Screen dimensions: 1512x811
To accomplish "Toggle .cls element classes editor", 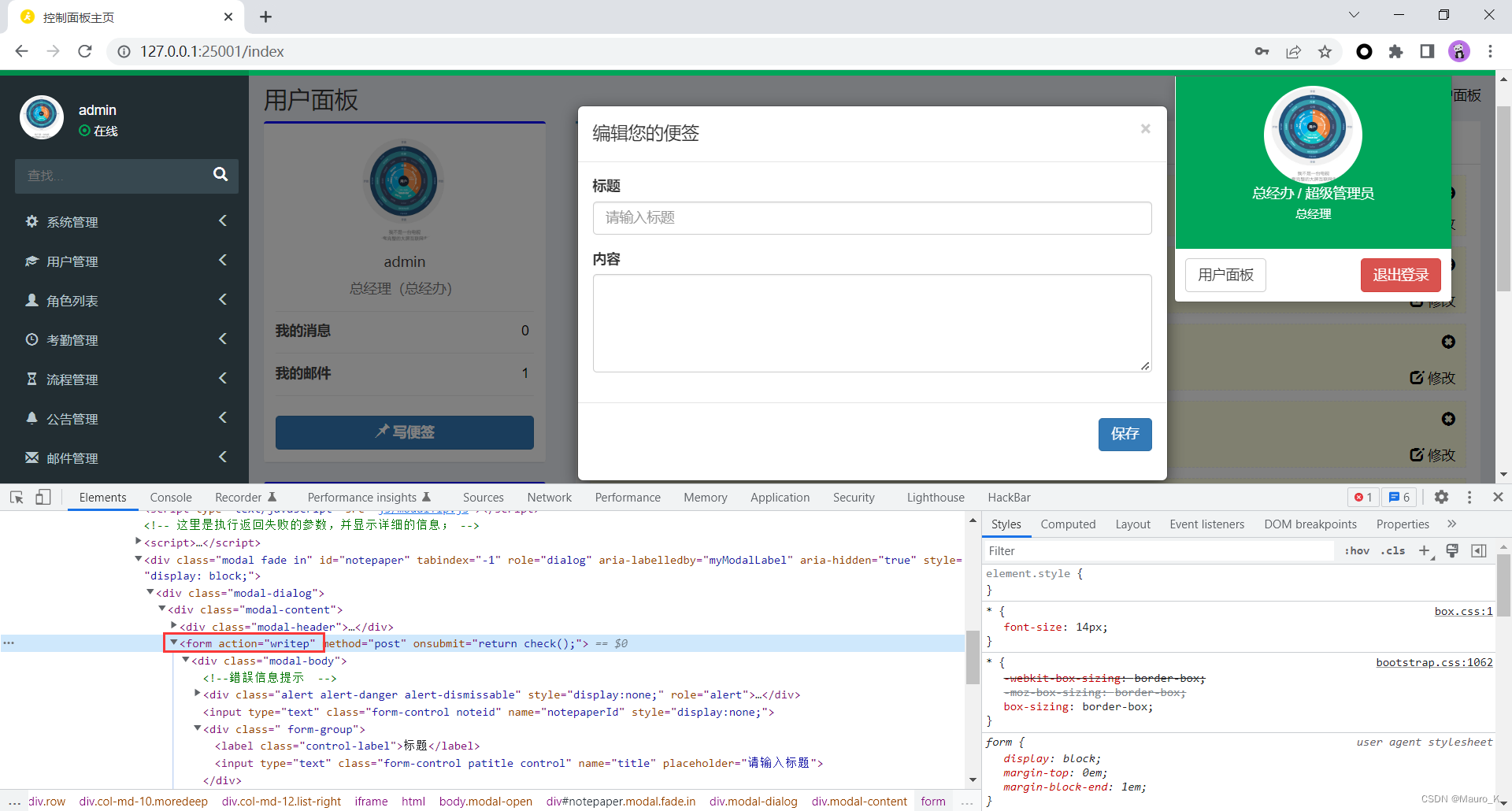I will point(1393,550).
